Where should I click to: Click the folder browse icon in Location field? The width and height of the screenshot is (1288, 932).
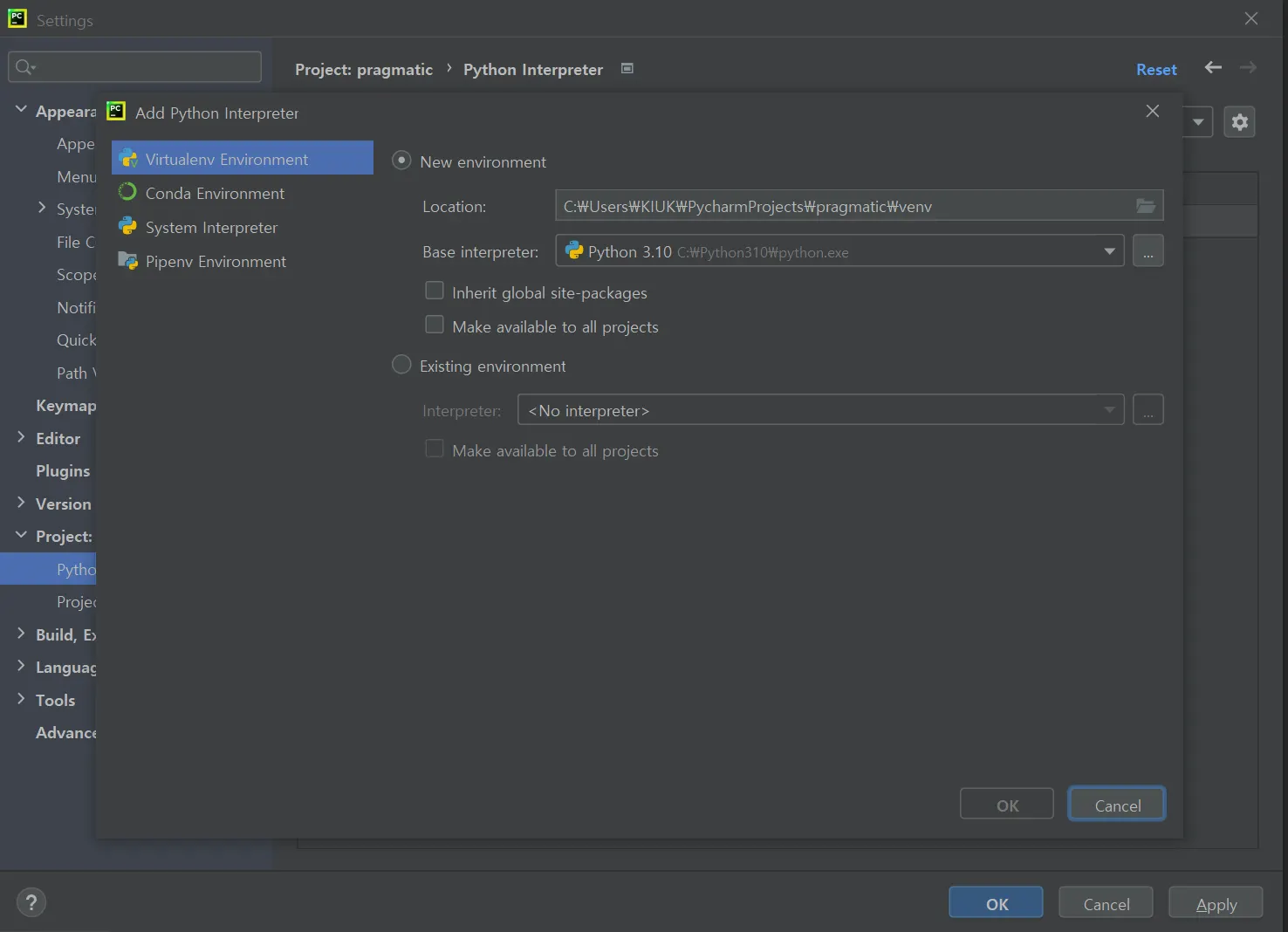(1145, 206)
